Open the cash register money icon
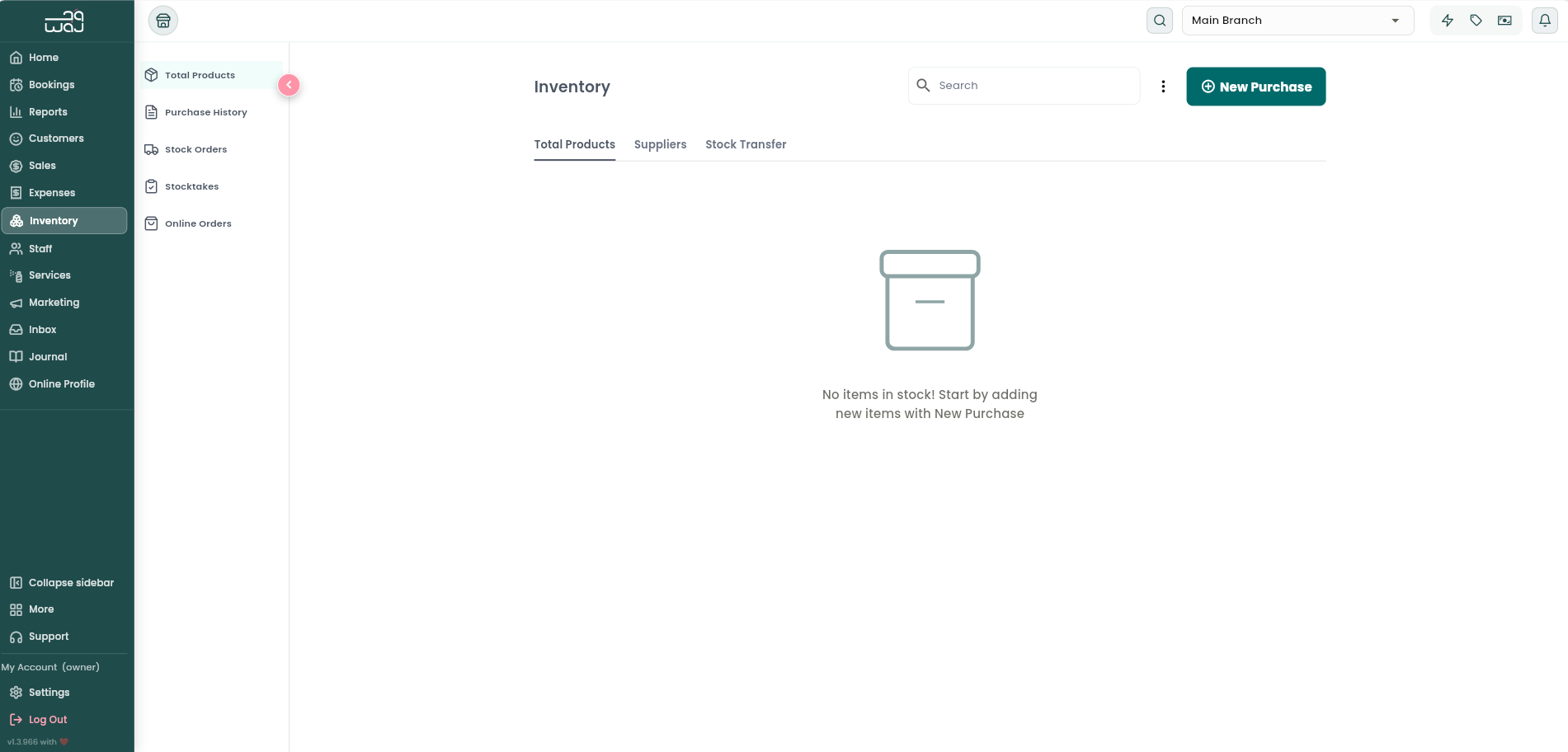The image size is (1568, 752). [1504, 21]
